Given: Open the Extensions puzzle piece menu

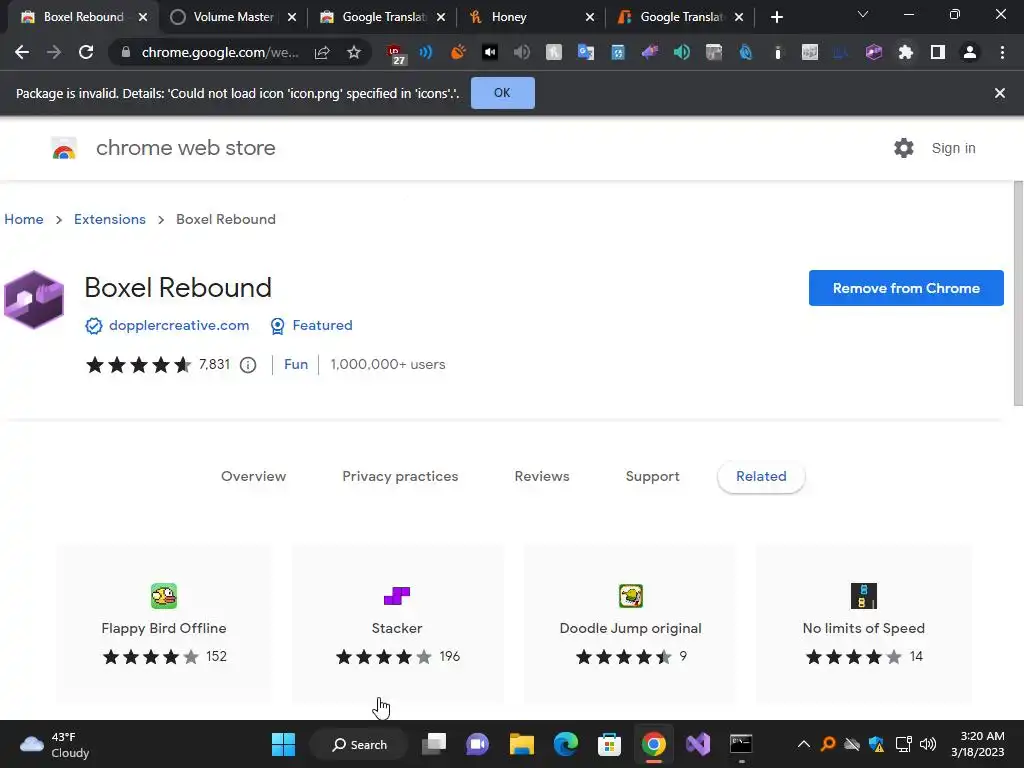Looking at the screenshot, I should (x=906, y=52).
